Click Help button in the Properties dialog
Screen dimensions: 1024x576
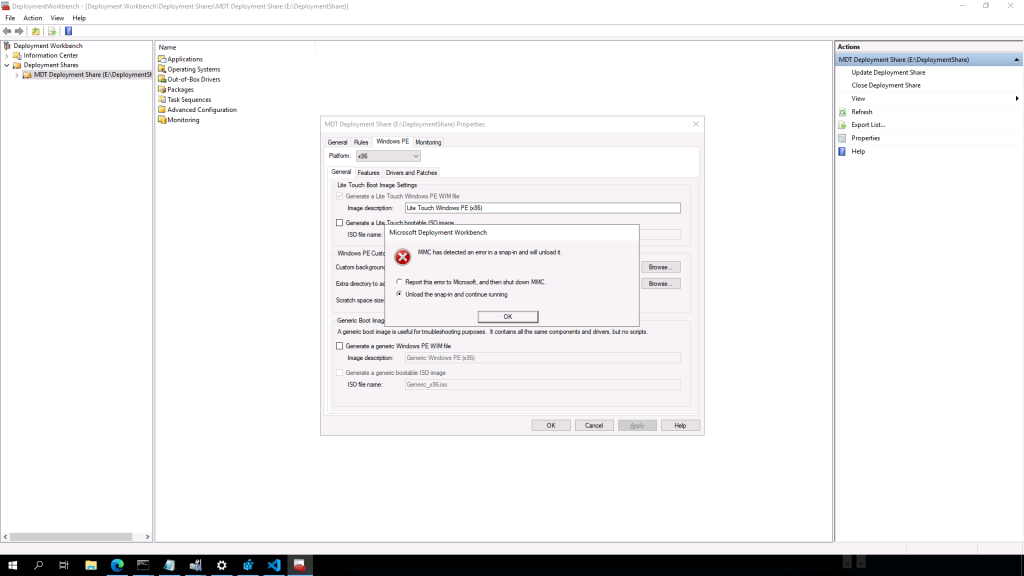tap(680, 426)
